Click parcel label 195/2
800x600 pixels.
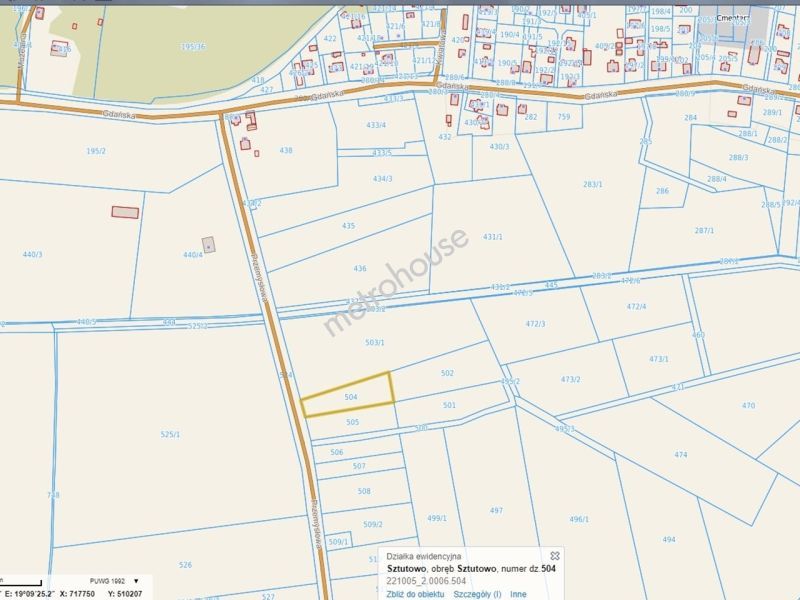pos(96,151)
